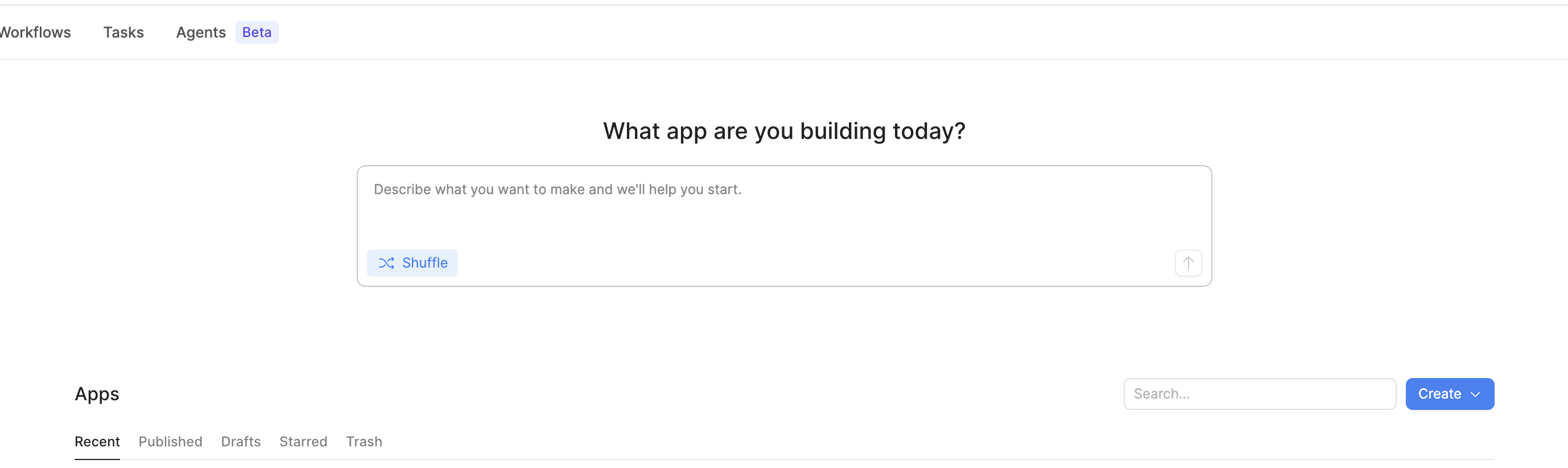Click the 'Describe what you want' placeholder text
Viewport: 1568px width, 468px height.
(x=557, y=190)
